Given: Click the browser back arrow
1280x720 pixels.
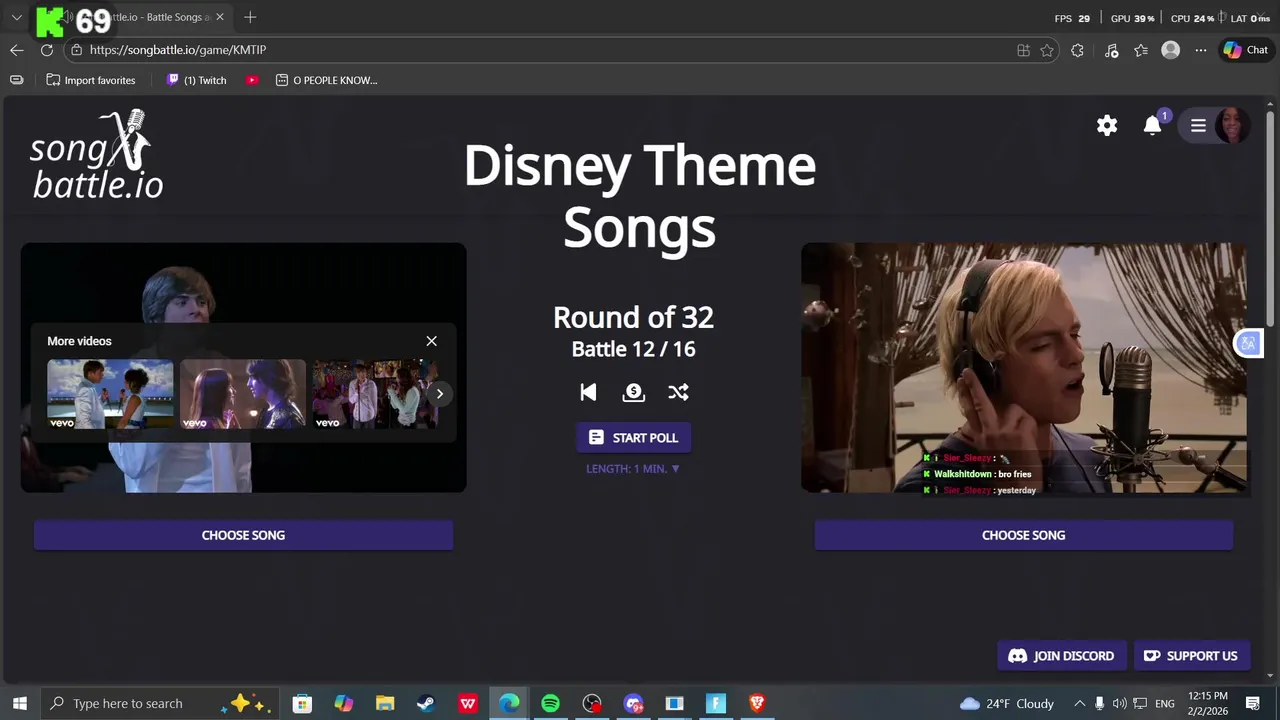Looking at the screenshot, I should point(17,50).
